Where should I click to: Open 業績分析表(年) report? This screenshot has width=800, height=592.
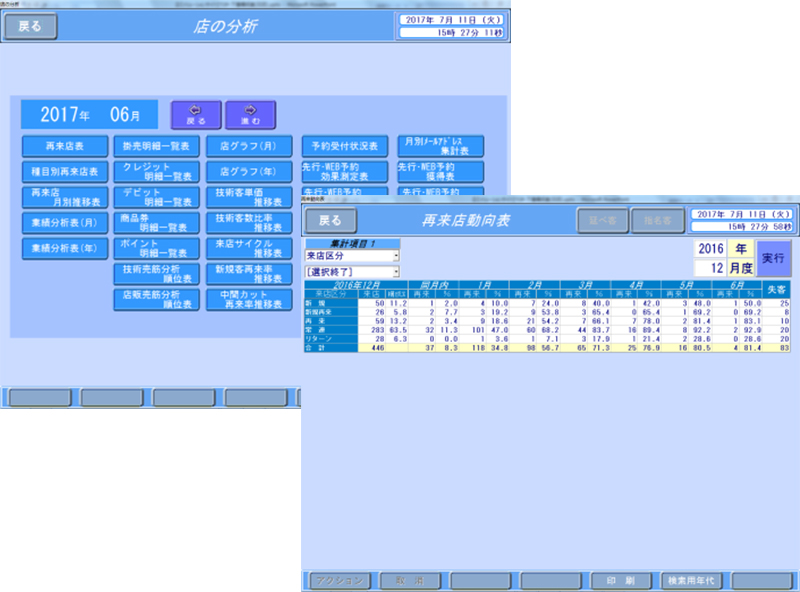pos(65,248)
